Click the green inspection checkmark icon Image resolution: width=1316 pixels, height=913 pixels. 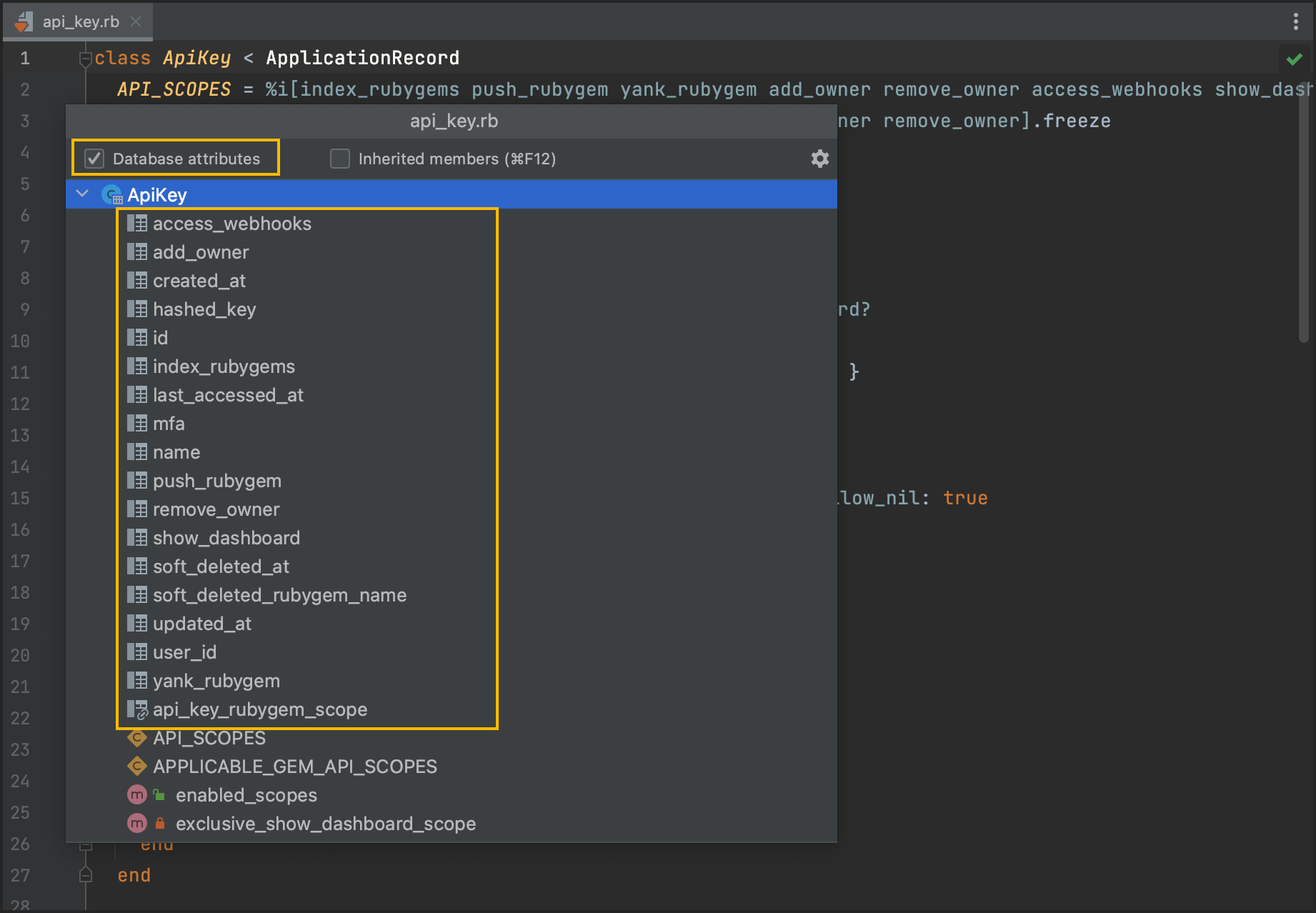[1294, 59]
